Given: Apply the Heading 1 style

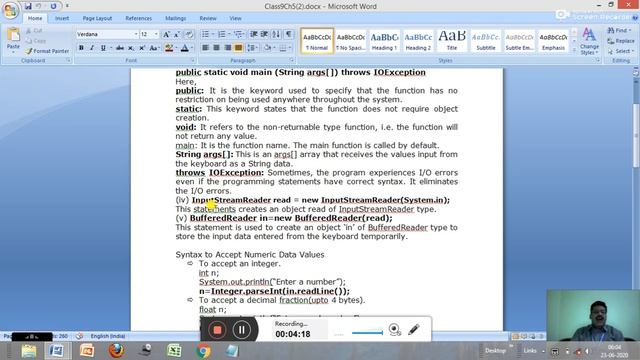Looking at the screenshot, I should (384, 41).
